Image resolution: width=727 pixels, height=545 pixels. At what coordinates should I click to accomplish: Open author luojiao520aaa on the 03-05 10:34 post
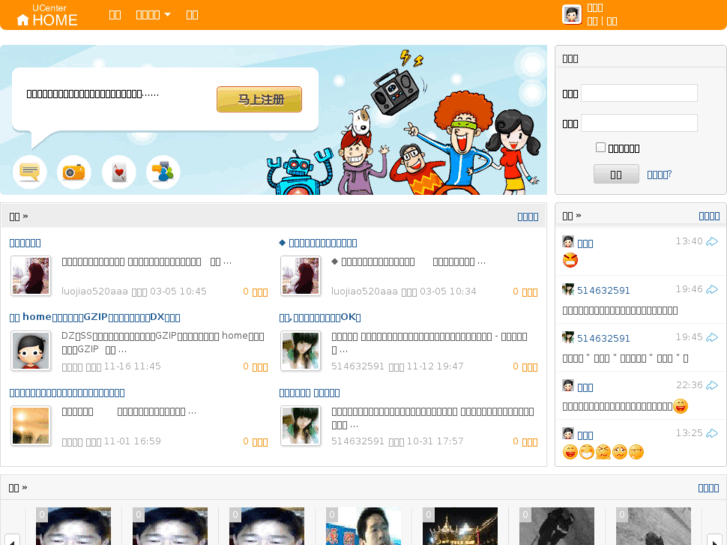(x=364, y=291)
